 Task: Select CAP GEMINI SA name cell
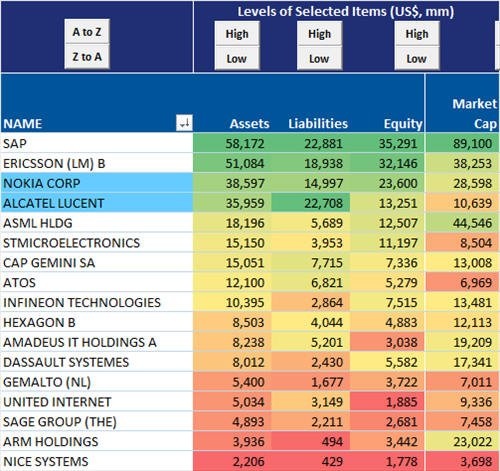[x=97, y=263]
